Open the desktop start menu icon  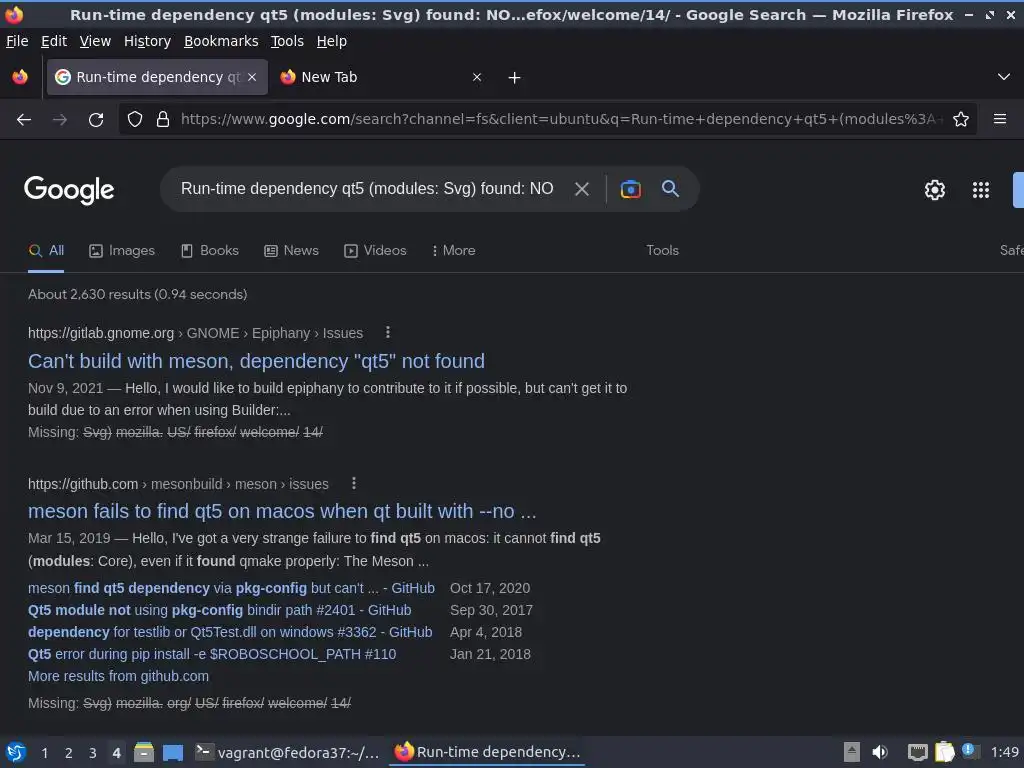(16, 752)
